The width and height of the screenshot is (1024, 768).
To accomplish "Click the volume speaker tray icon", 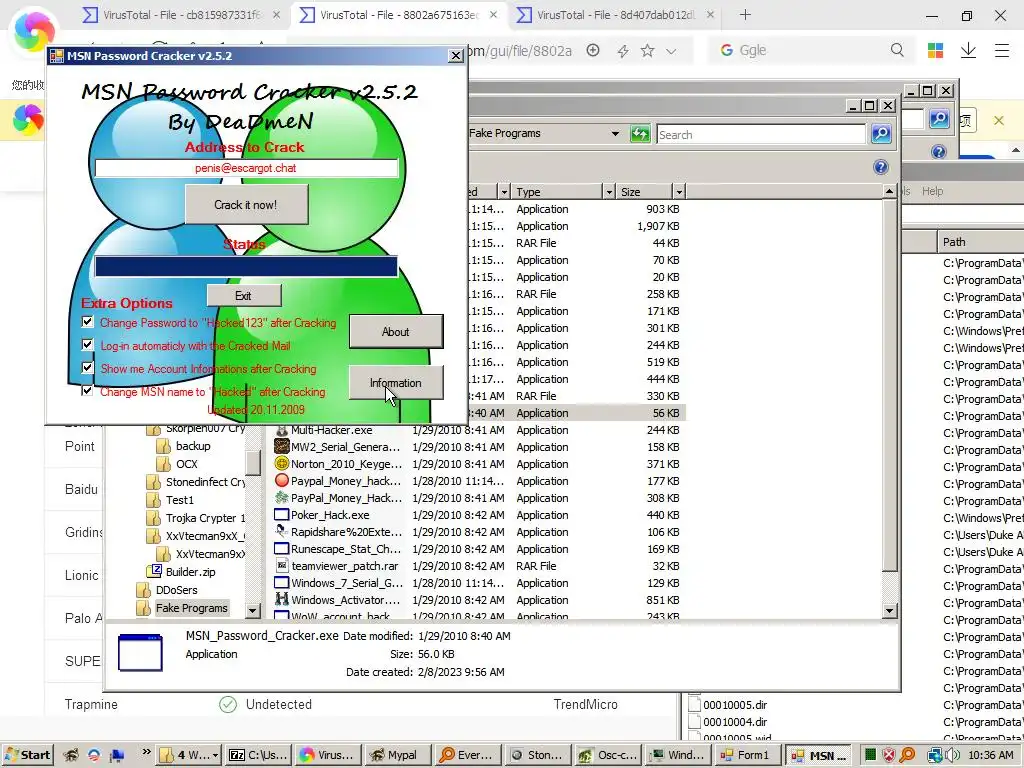I will click(950, 755).
